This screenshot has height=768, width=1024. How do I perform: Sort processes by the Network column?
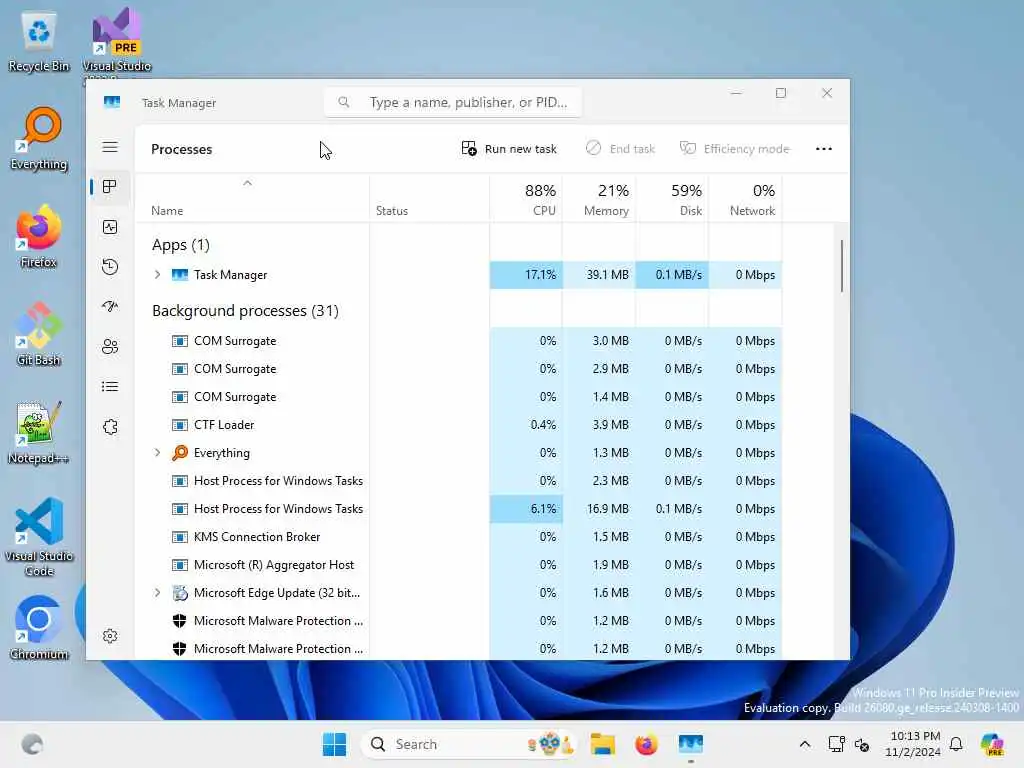coord(746,199)
